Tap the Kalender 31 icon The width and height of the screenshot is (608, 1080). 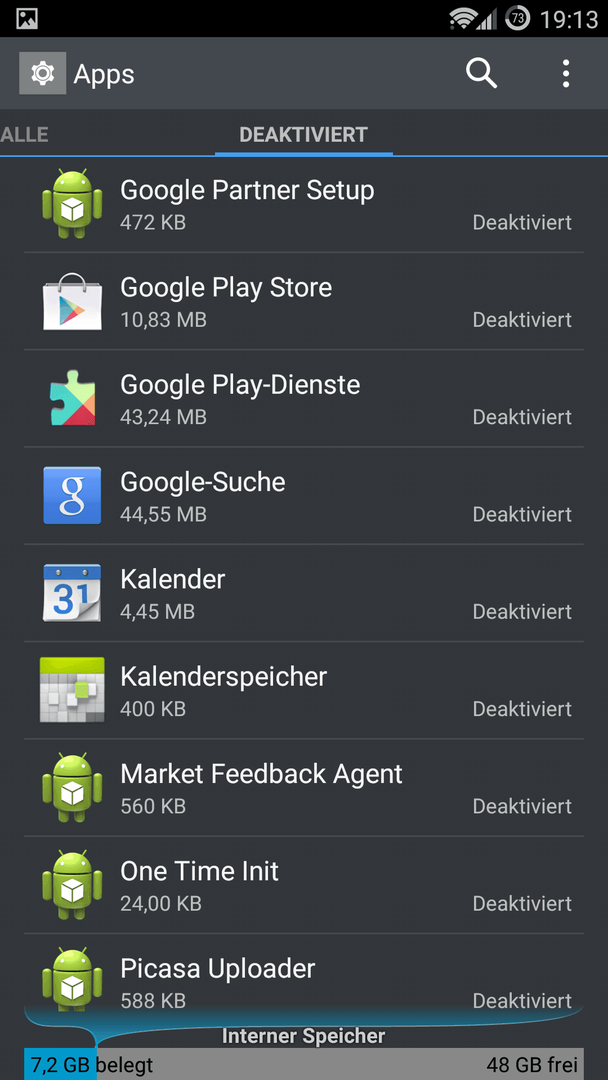click(72, 592)
